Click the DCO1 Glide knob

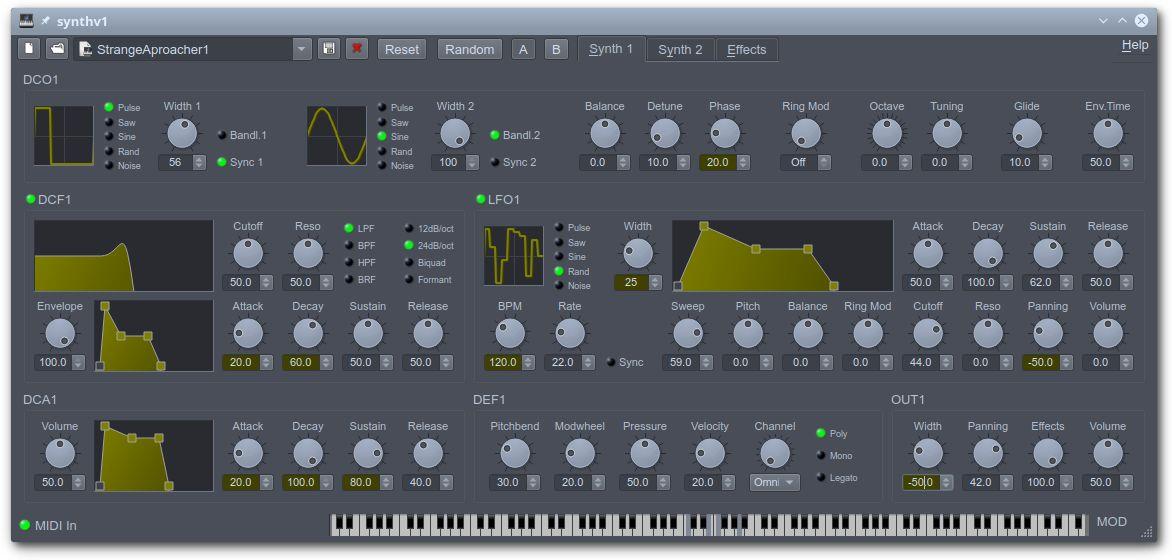[1027, 134]
